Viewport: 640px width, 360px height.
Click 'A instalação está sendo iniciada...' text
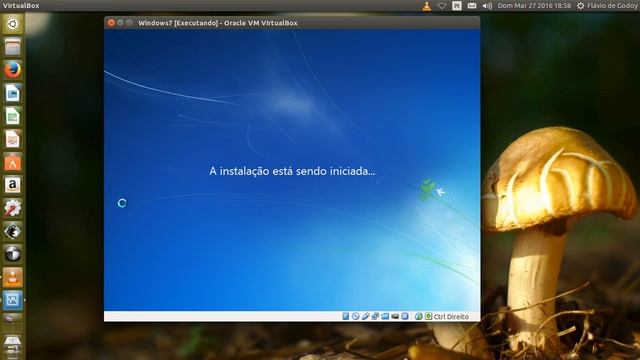(x=292, y=171)
